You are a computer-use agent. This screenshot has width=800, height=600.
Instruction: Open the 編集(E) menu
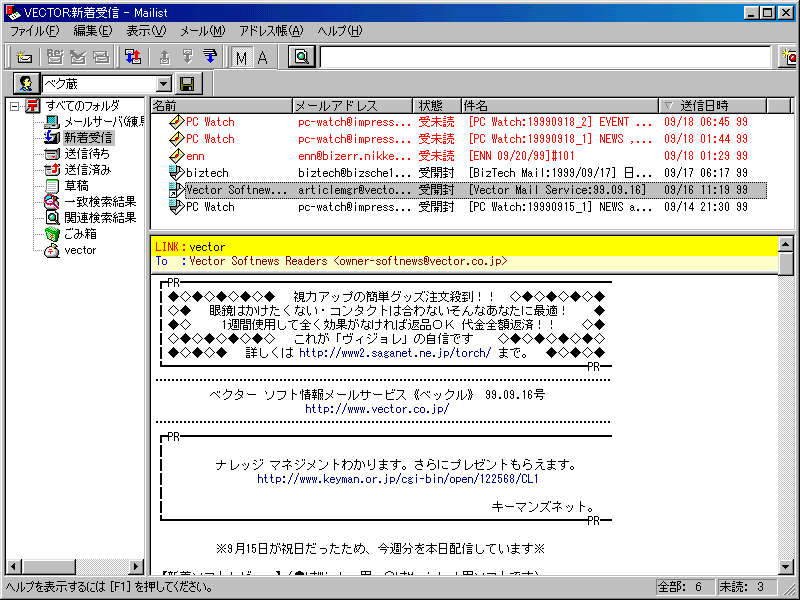(x=92, y=31)
